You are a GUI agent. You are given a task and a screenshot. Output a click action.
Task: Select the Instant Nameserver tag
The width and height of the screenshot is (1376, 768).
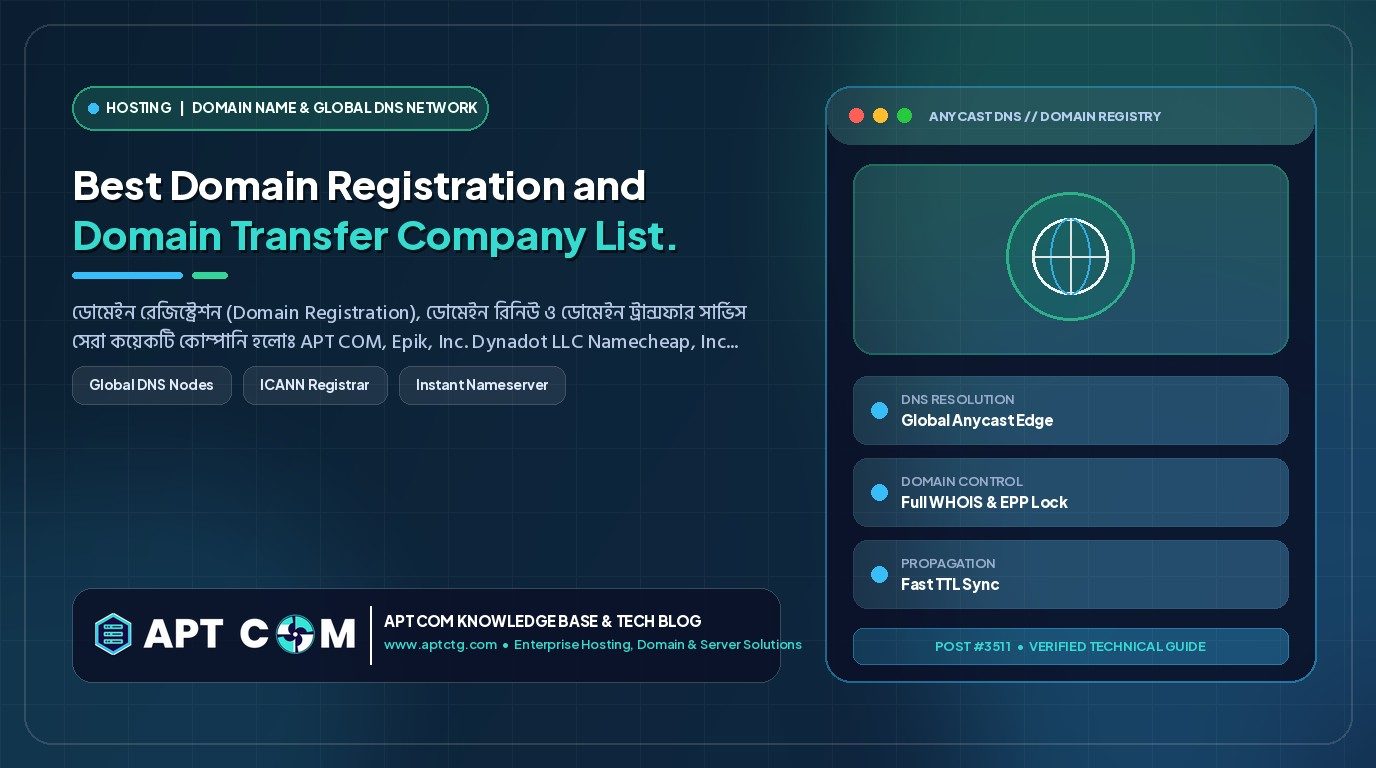(482, 385)
